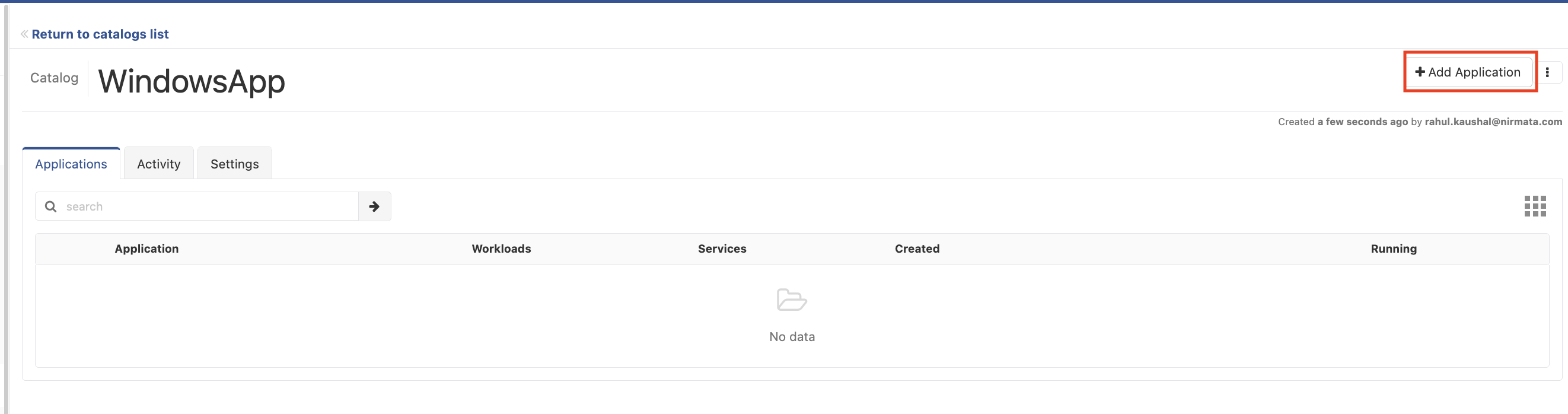Sort by the Created column header

[x=917, y=249]
